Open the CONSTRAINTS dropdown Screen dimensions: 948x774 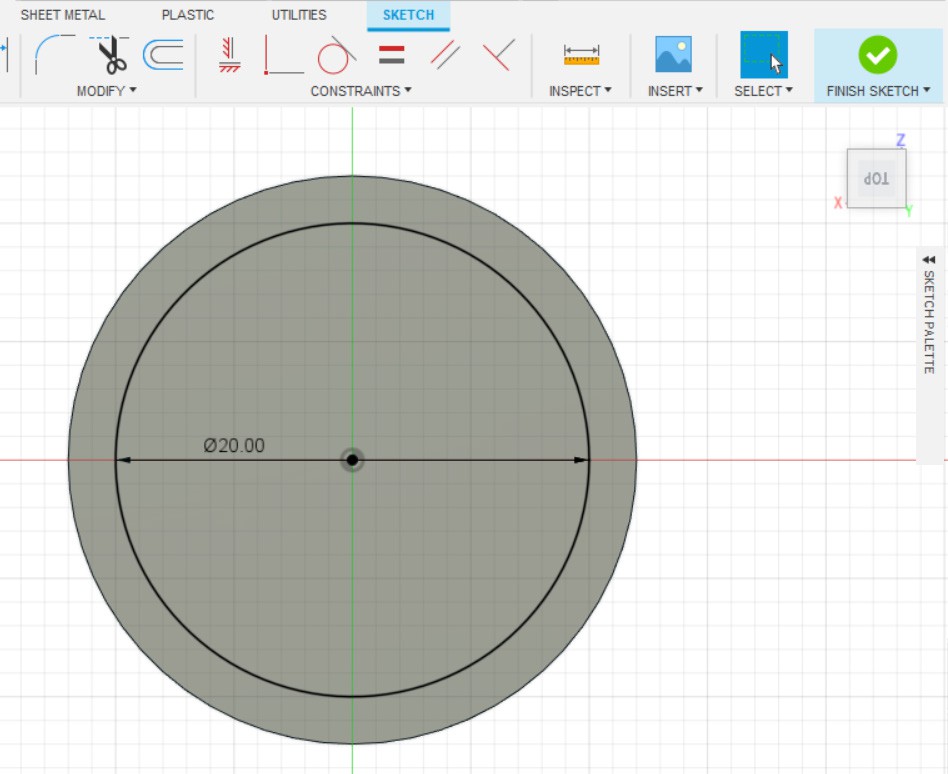pyautogui.click(x=360, y=91)
